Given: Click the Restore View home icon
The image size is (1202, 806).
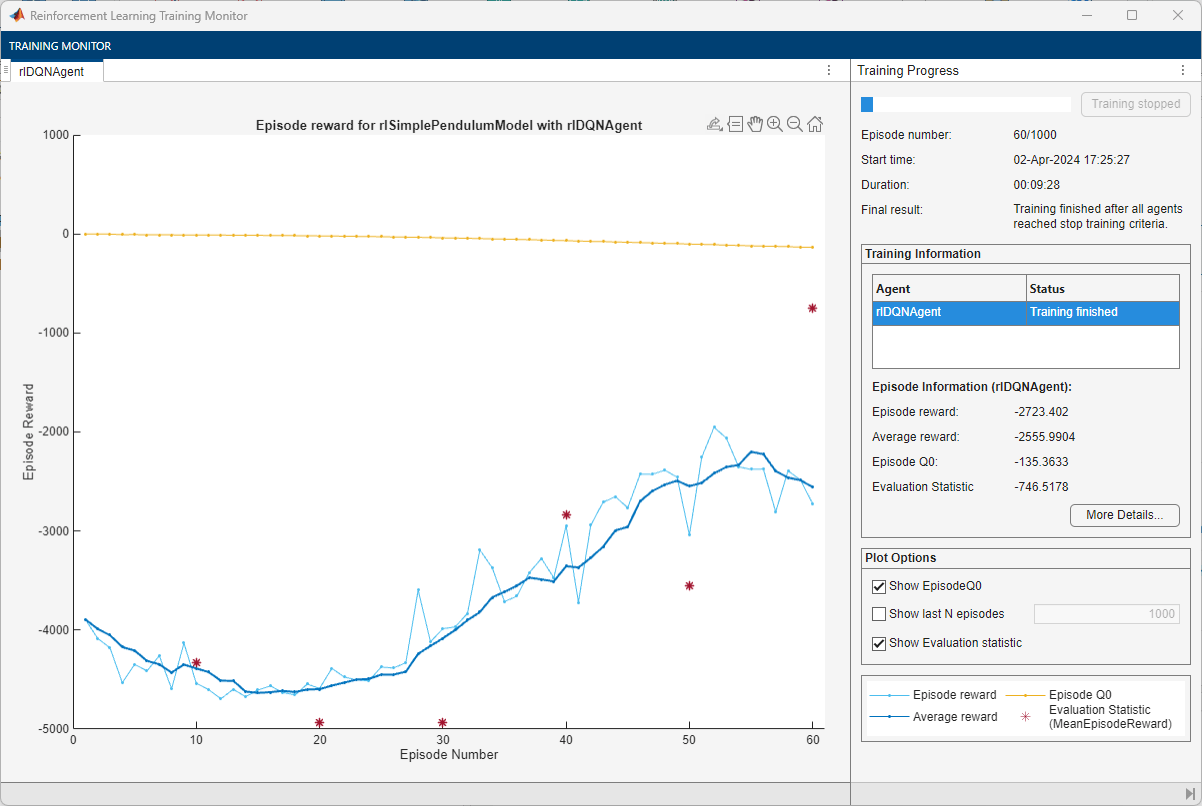Looking at the screenshot, I should pos(815,124).
